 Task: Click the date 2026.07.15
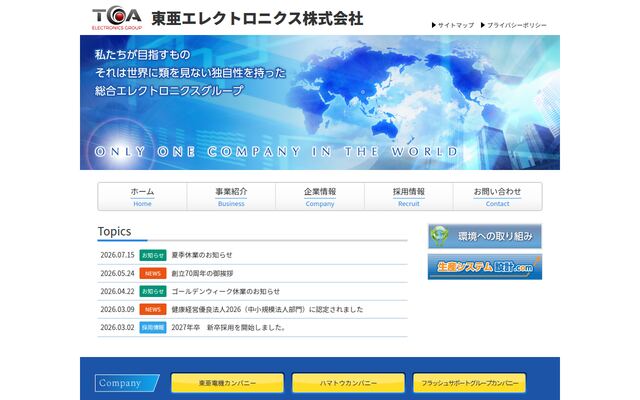118,255
